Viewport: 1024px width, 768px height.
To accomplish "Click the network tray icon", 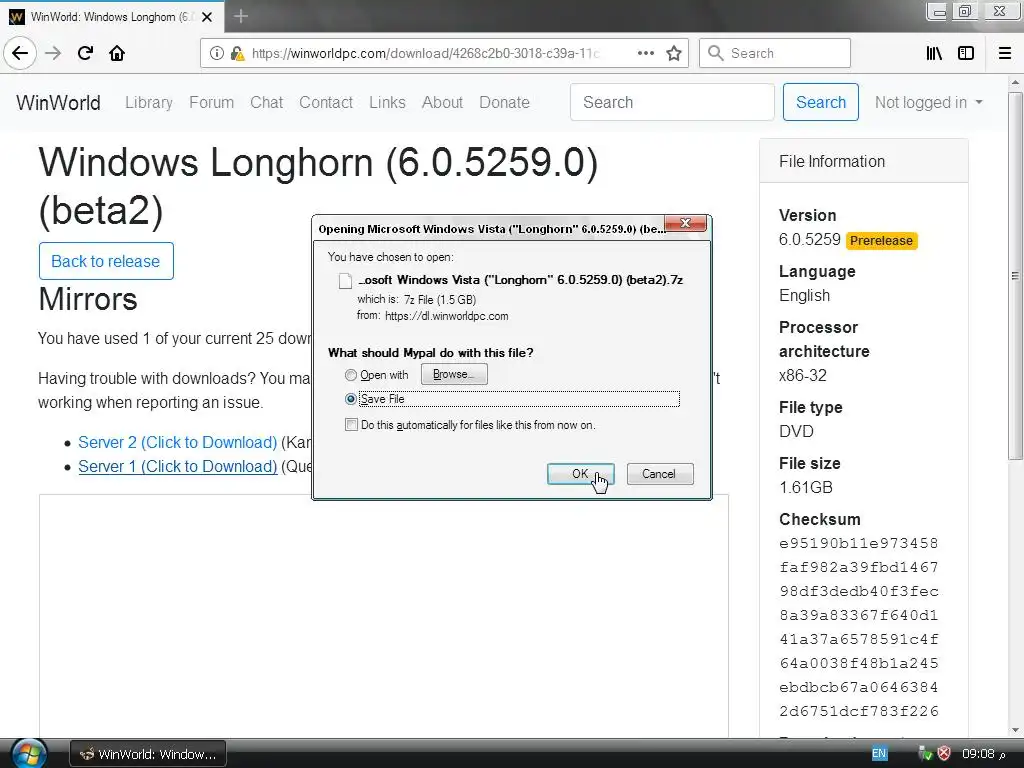I will [x=925, y=754].
